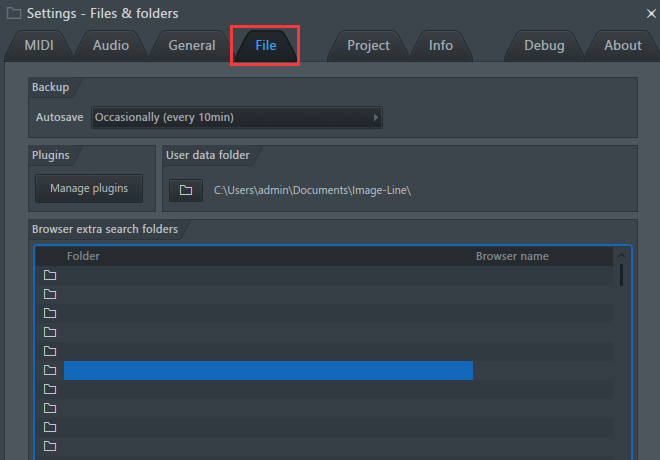Browse for the user data folder
This screenshot has width=660, height=460.
click(x=186, y=190)
